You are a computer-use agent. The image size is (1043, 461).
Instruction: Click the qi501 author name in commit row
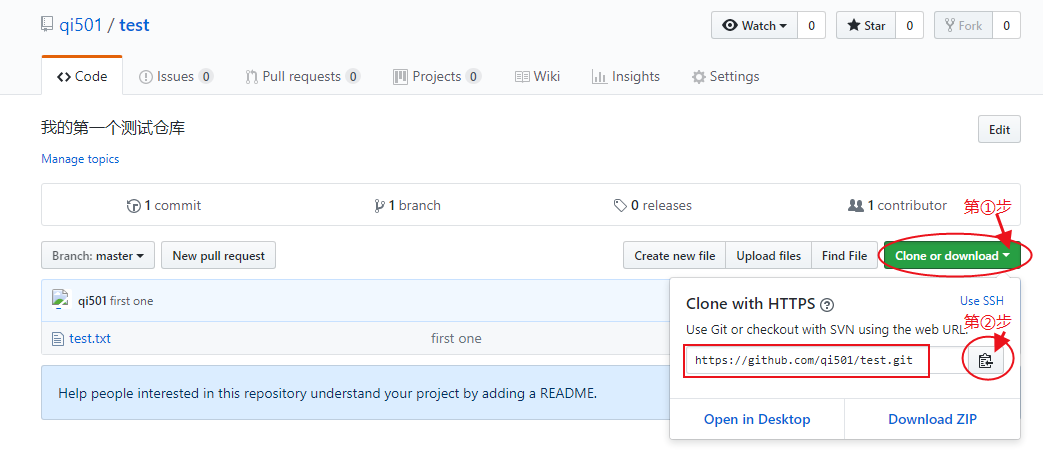[x=92, y=301]
